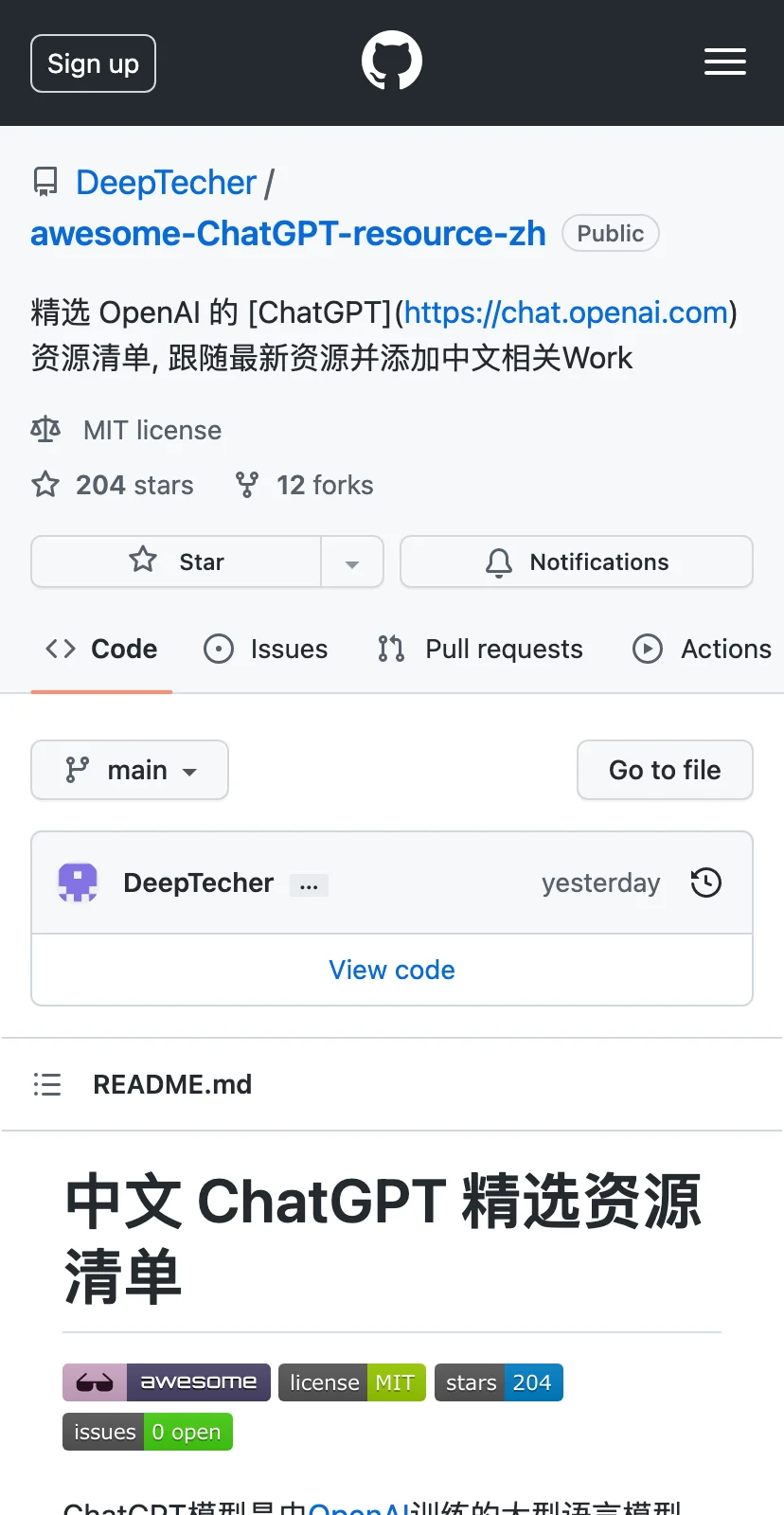784x1515 pixels.
Task: Expand the commit message ellipsis
Action: point(309,885)
